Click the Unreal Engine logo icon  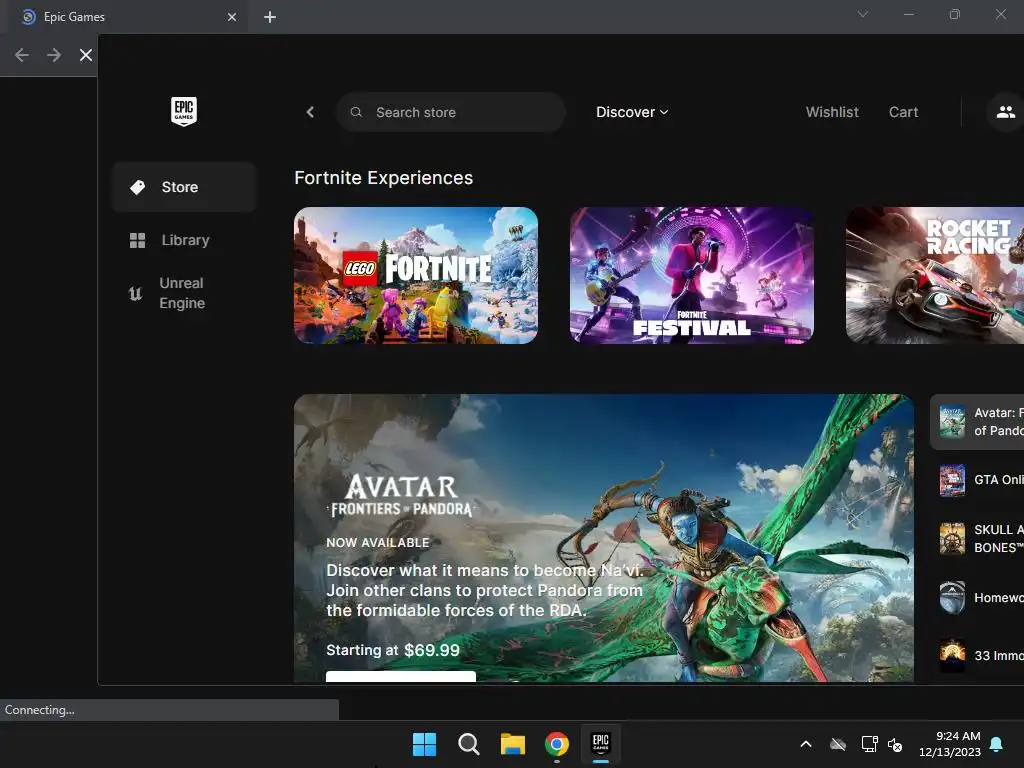135,294
